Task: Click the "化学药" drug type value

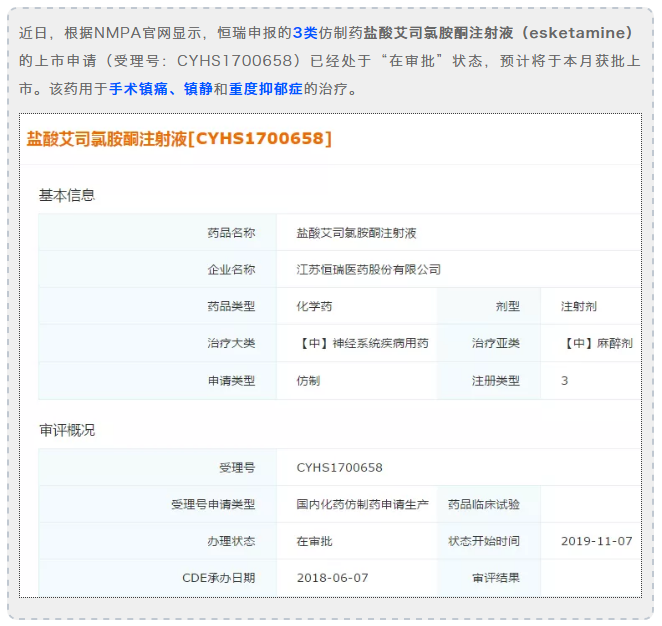Action: coord(314,306)
